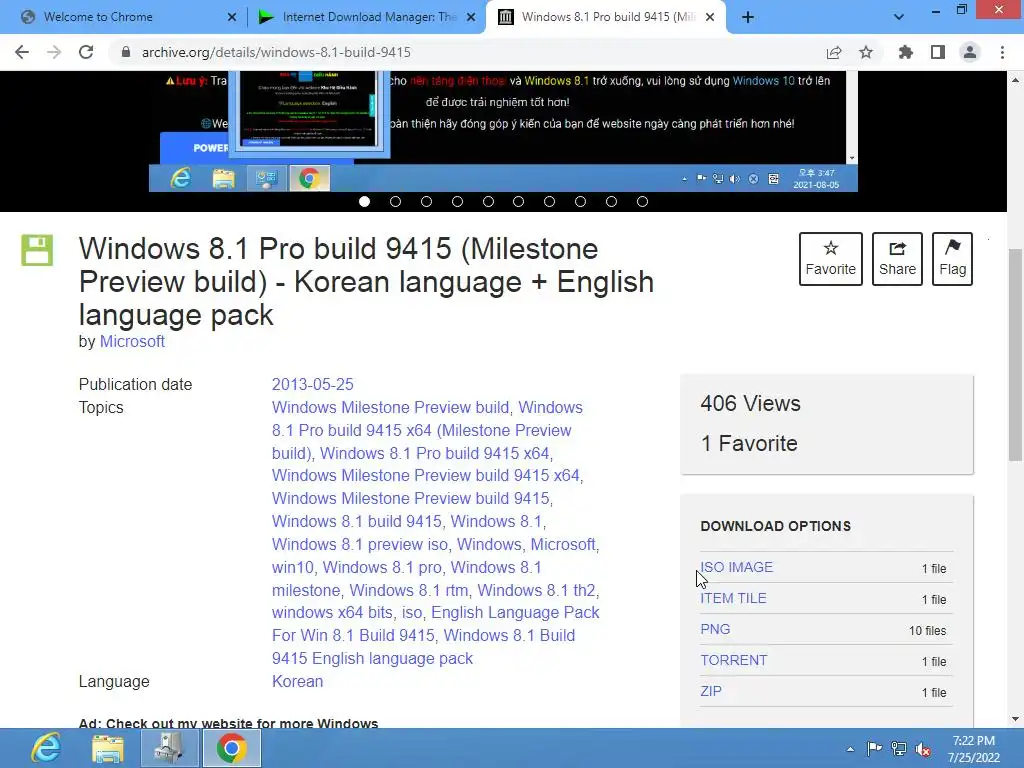Select the tenth carousel dot
Image resolution: width=1024 pixels, height=768 pixels.
642,202
